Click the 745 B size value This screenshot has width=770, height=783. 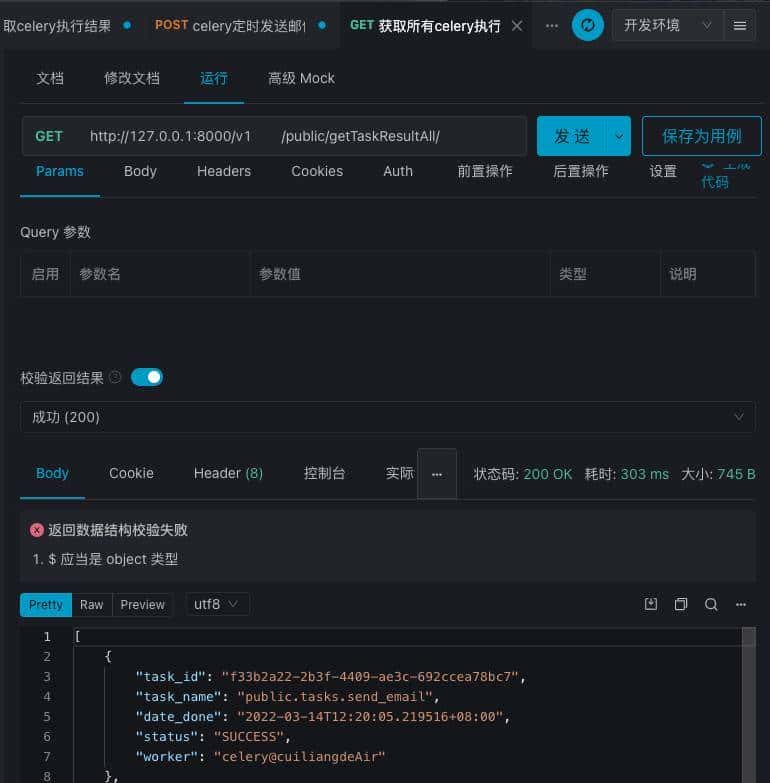[736, 474]
